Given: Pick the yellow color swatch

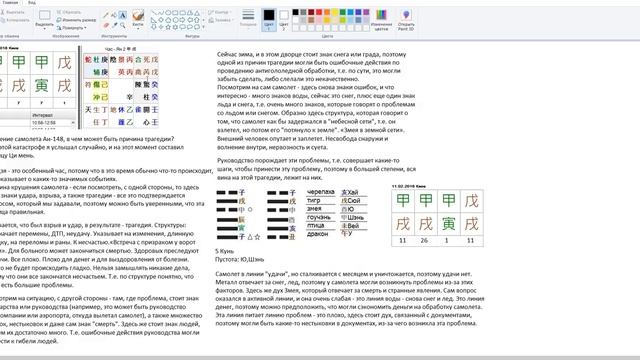Looking at the screenshot, I should pyautogui.click(x=335, y=12).
